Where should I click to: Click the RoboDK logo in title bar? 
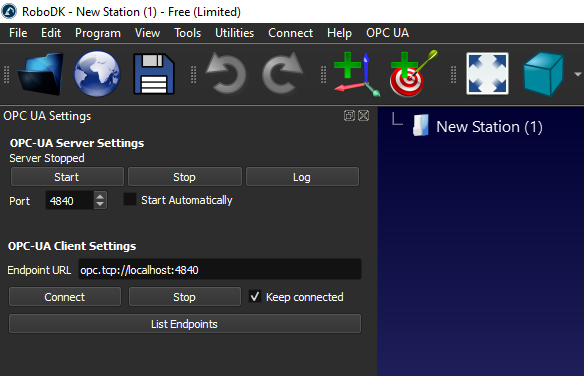pos(9,11)
